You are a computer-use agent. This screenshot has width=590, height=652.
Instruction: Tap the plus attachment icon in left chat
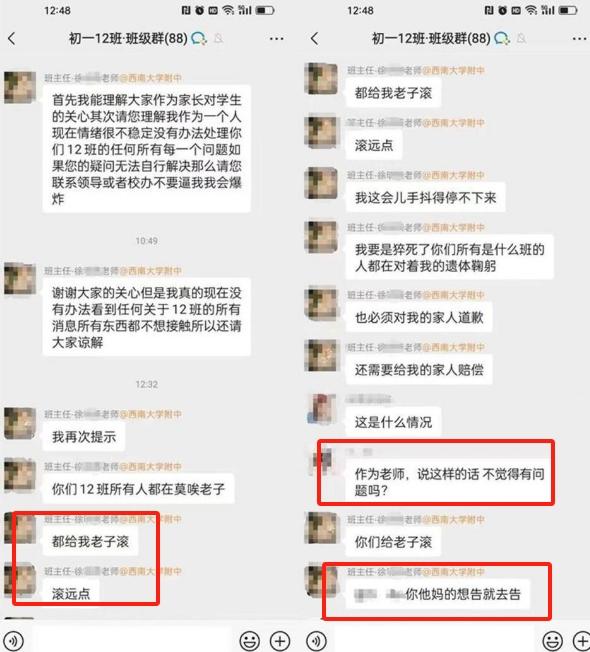pyautogui.click(x=280, y=640)
